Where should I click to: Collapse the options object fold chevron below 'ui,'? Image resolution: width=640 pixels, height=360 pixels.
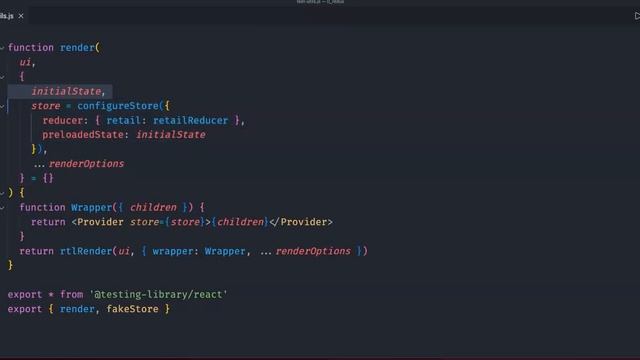pos(2,77)
